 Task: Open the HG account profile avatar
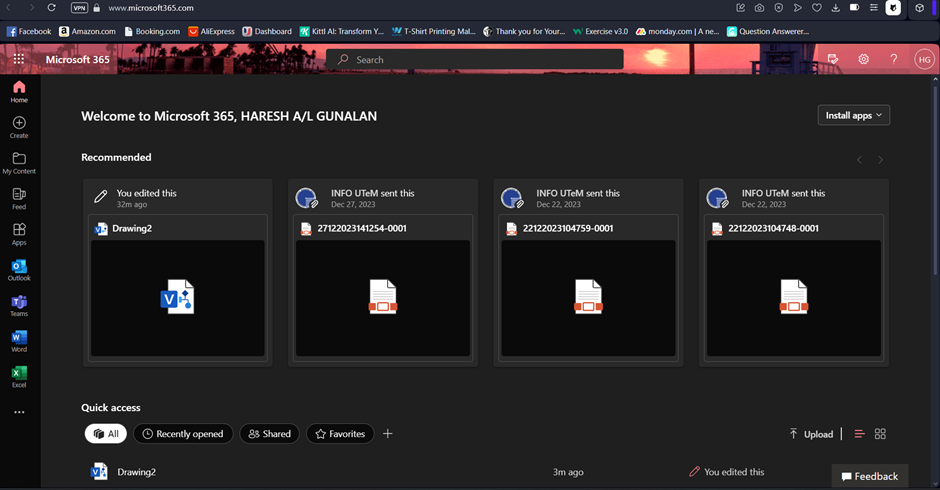924,59
